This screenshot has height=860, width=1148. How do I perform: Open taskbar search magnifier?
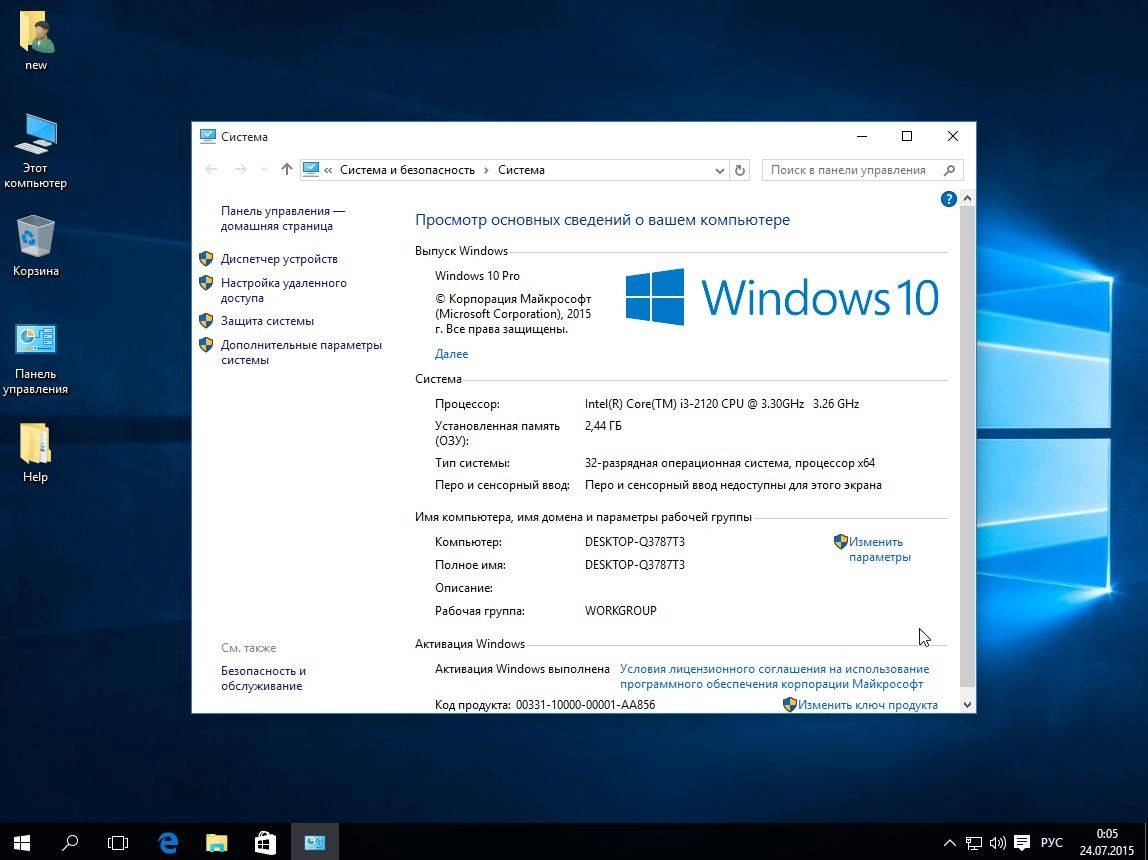[x=70, y=842]
